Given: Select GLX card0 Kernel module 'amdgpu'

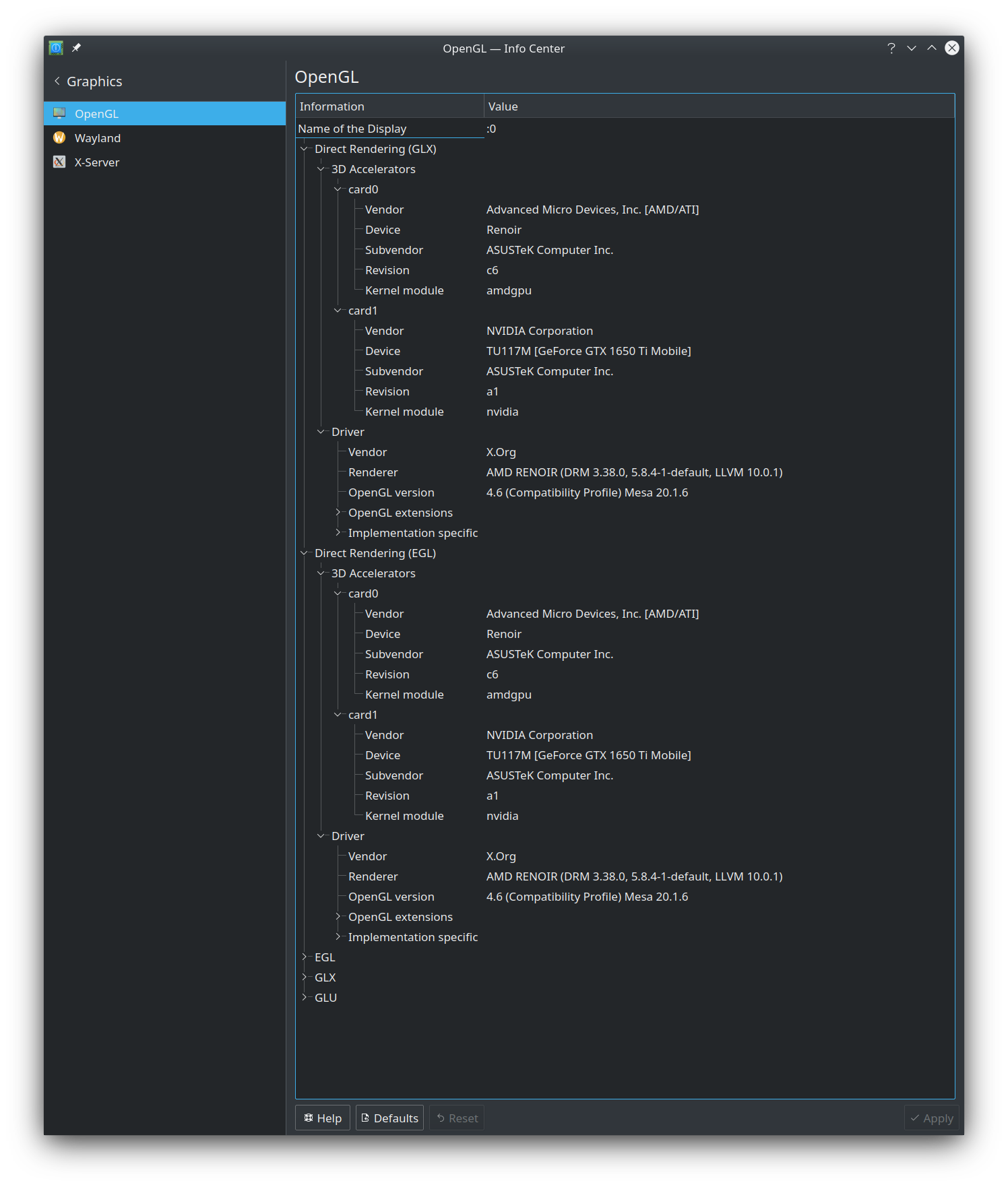Looking at the screenshot, I should (509, 290).
